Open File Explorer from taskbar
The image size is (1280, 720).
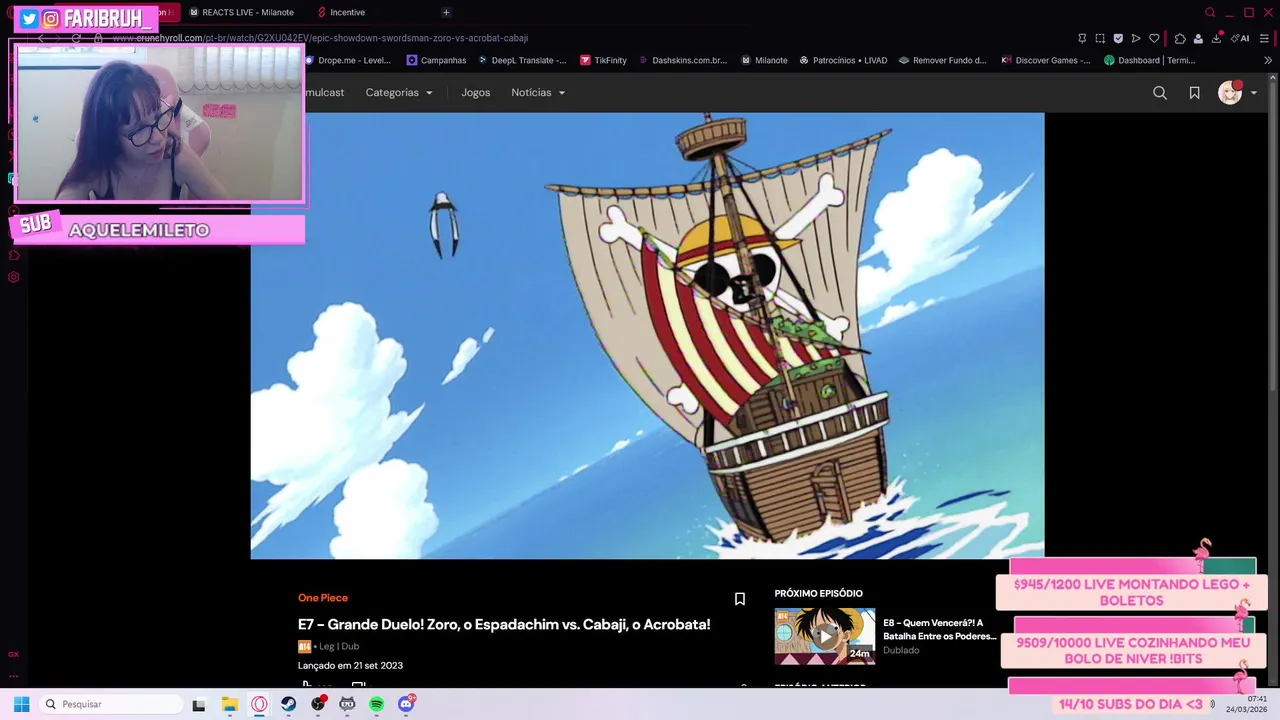(229, 704)
